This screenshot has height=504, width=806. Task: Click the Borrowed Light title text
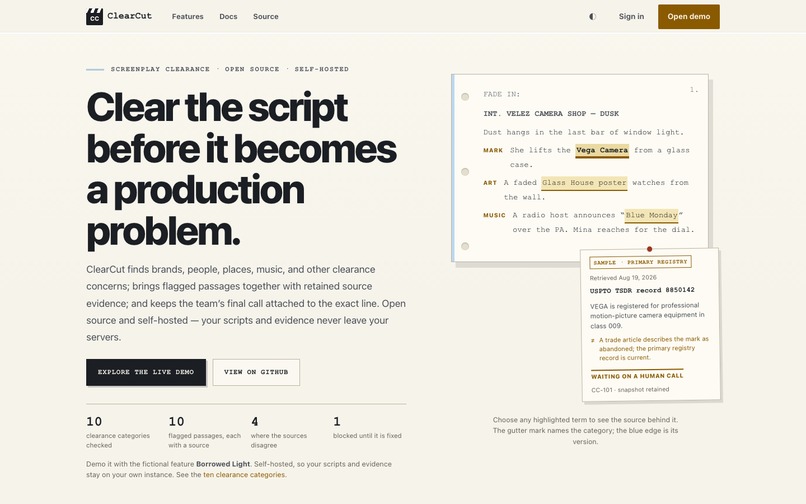coord(223,464)
